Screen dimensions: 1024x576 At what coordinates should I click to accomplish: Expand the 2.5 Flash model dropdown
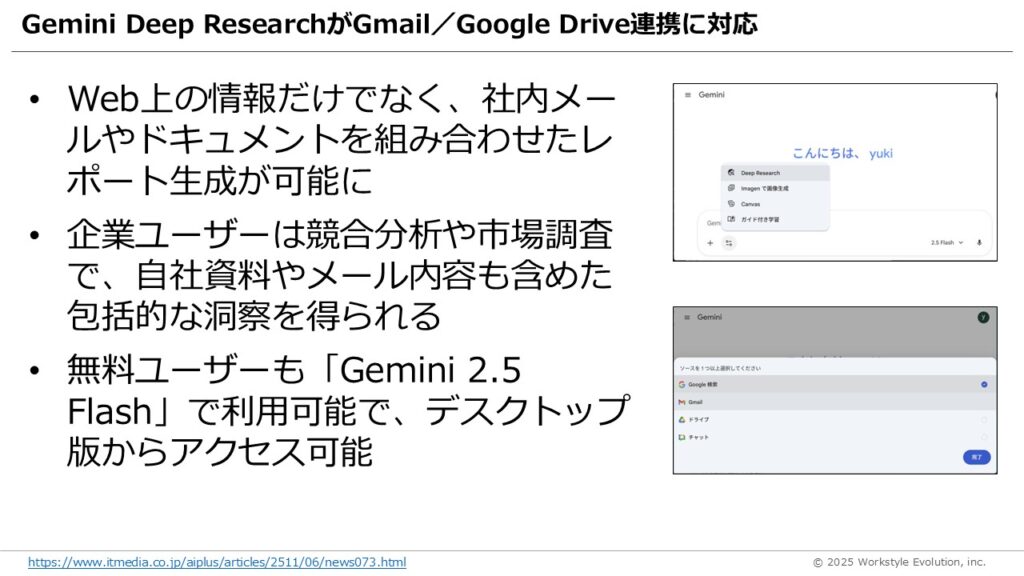point(947,243)
